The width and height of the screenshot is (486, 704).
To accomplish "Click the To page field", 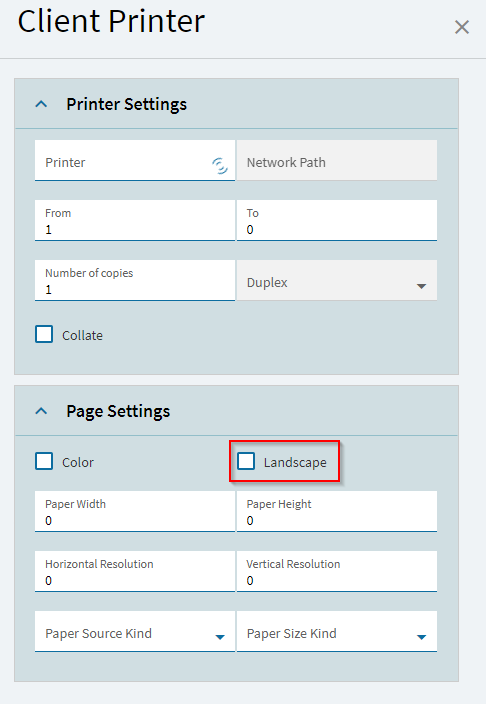I will [337, 220].
